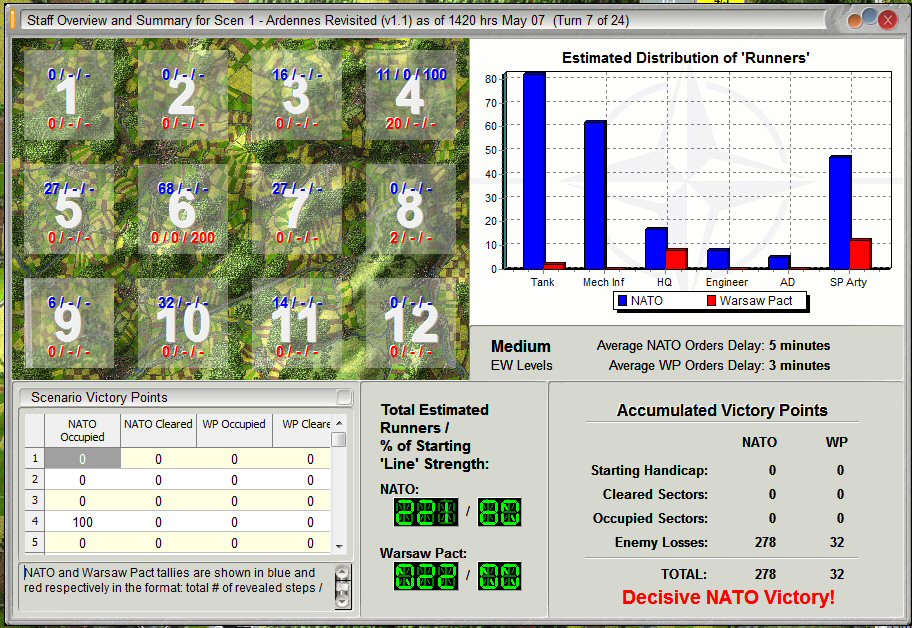Click the help text box down arrow

pos(343,601)
